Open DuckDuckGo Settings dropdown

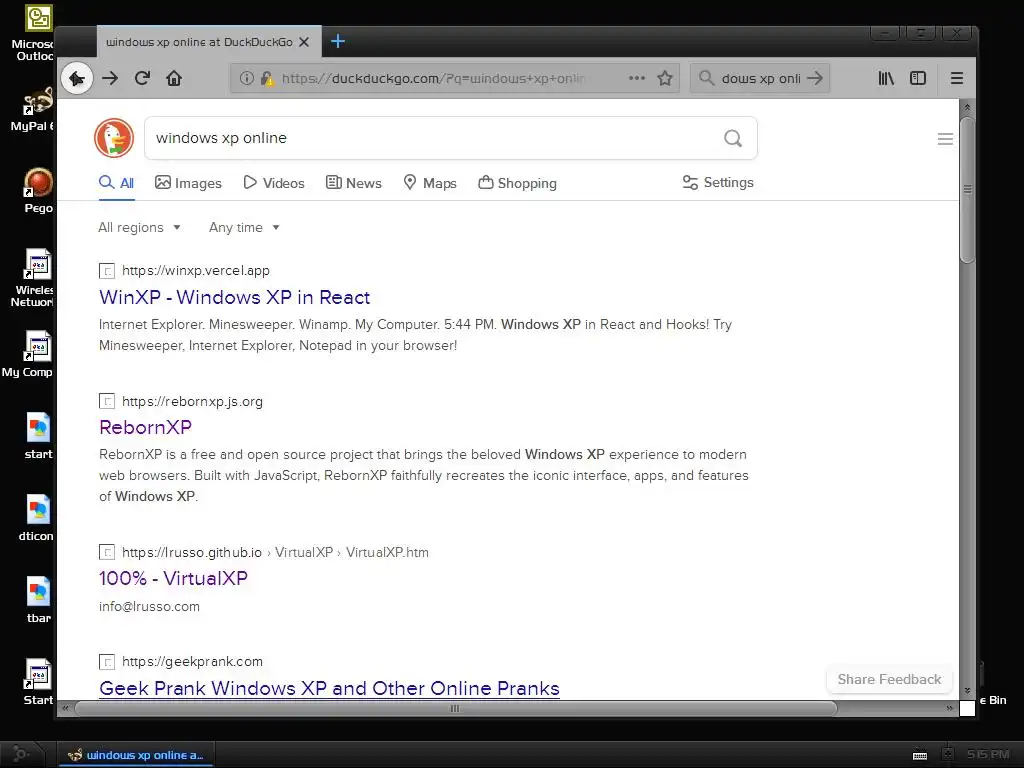(718, 183)
